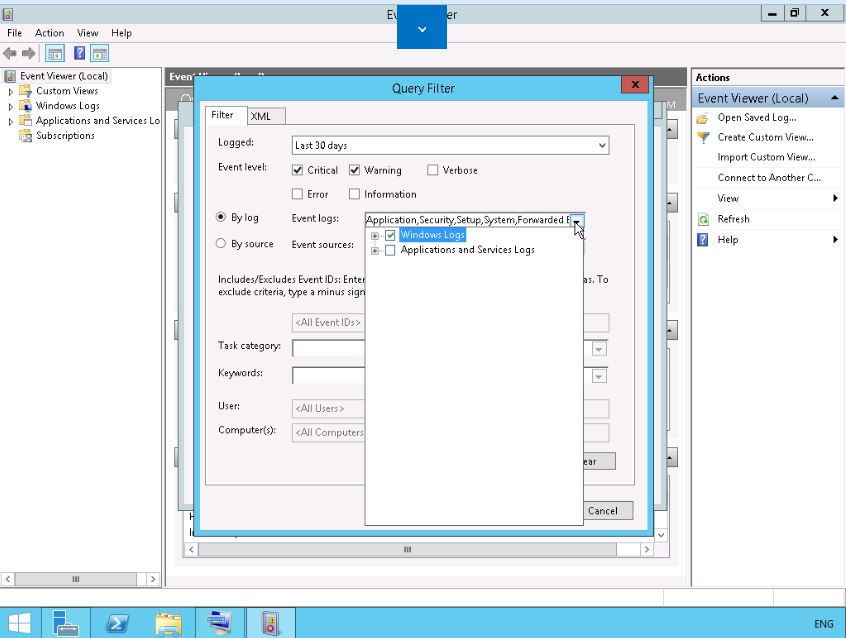Click the Forward arrow toolbar icon
Viewport: 846px width, 638px height.
point(29,53)
